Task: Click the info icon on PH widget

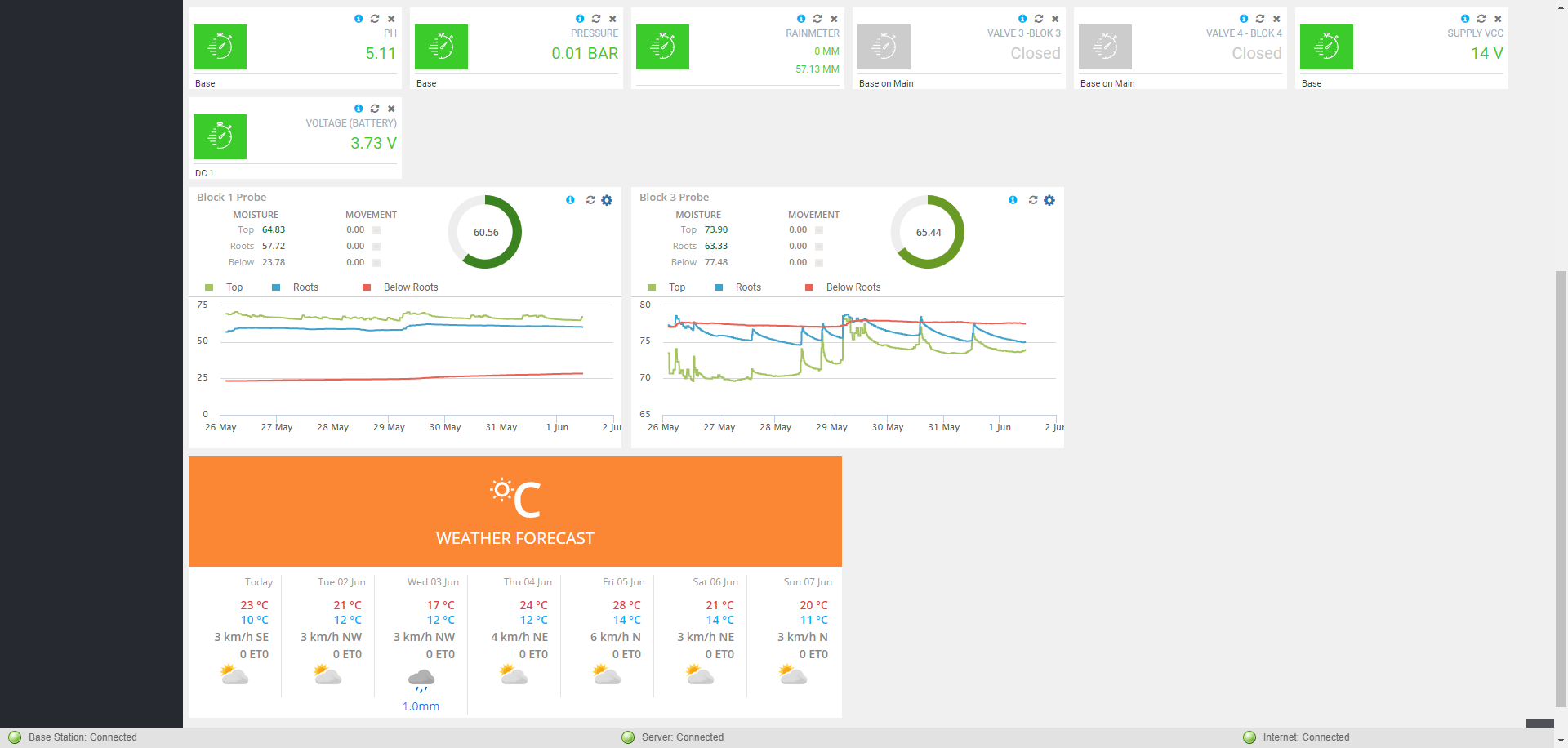Action: tap(359, 19)
